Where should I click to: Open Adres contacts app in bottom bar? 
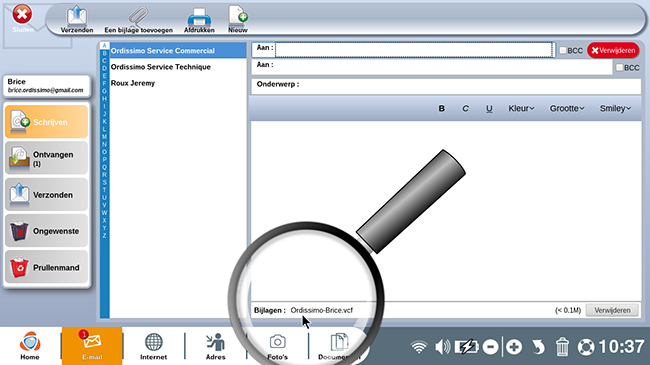[x=216, y=346]
